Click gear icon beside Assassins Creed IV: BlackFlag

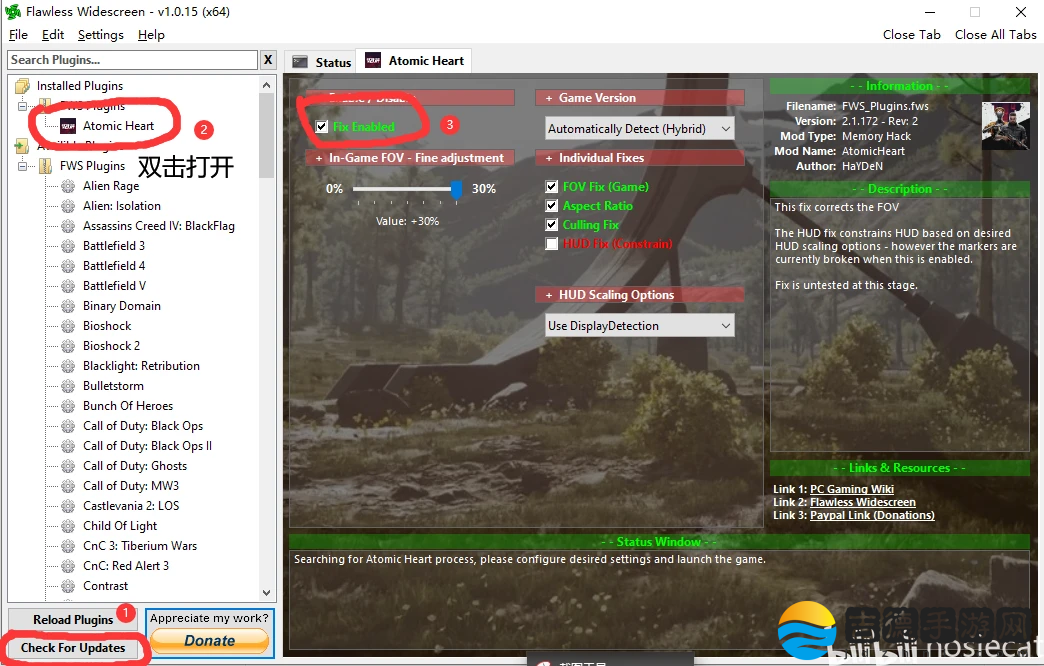click(68, 226)
